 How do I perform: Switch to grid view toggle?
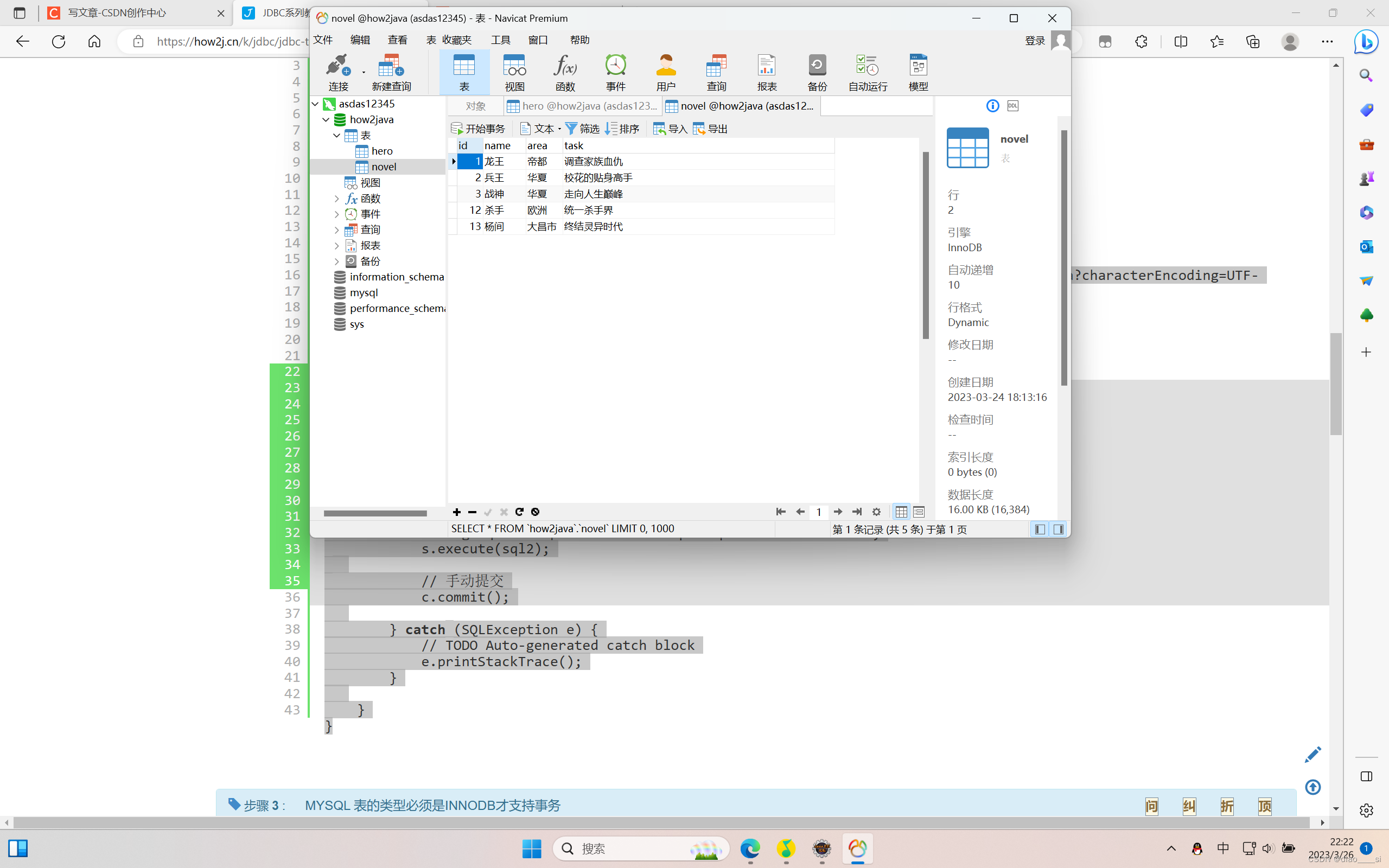(x=901, y=512)
